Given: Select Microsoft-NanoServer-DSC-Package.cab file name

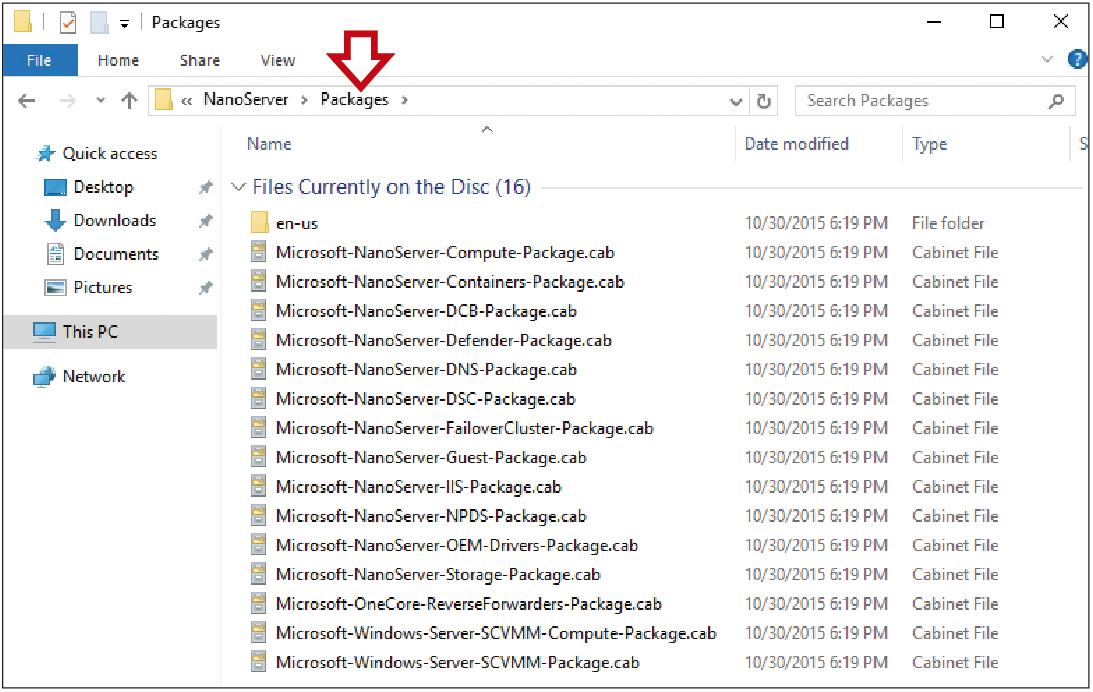Looking at the screenshot, I should coord(426,399).
